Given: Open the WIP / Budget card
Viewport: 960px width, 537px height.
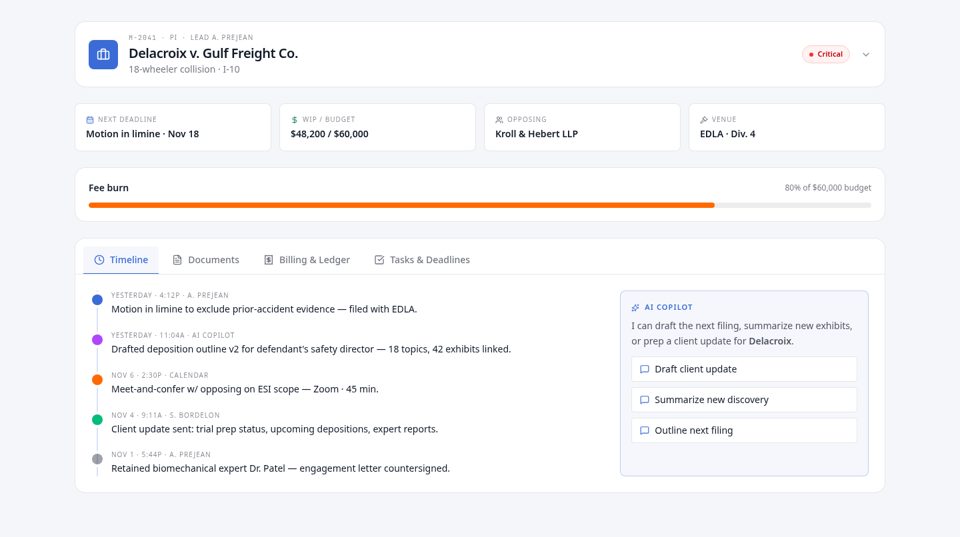Looking at the screenshot, I should coord(377,127).
